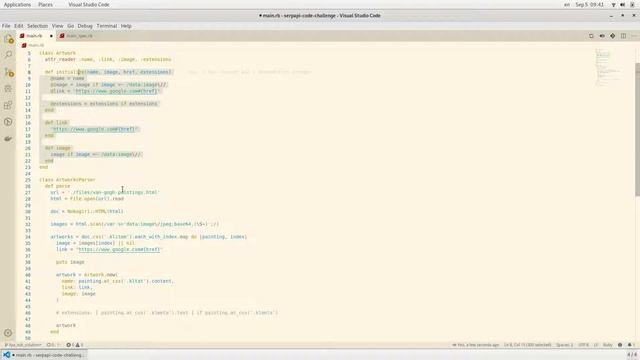
Task: Click the date and time in top panel
Action: click(589, 5)
